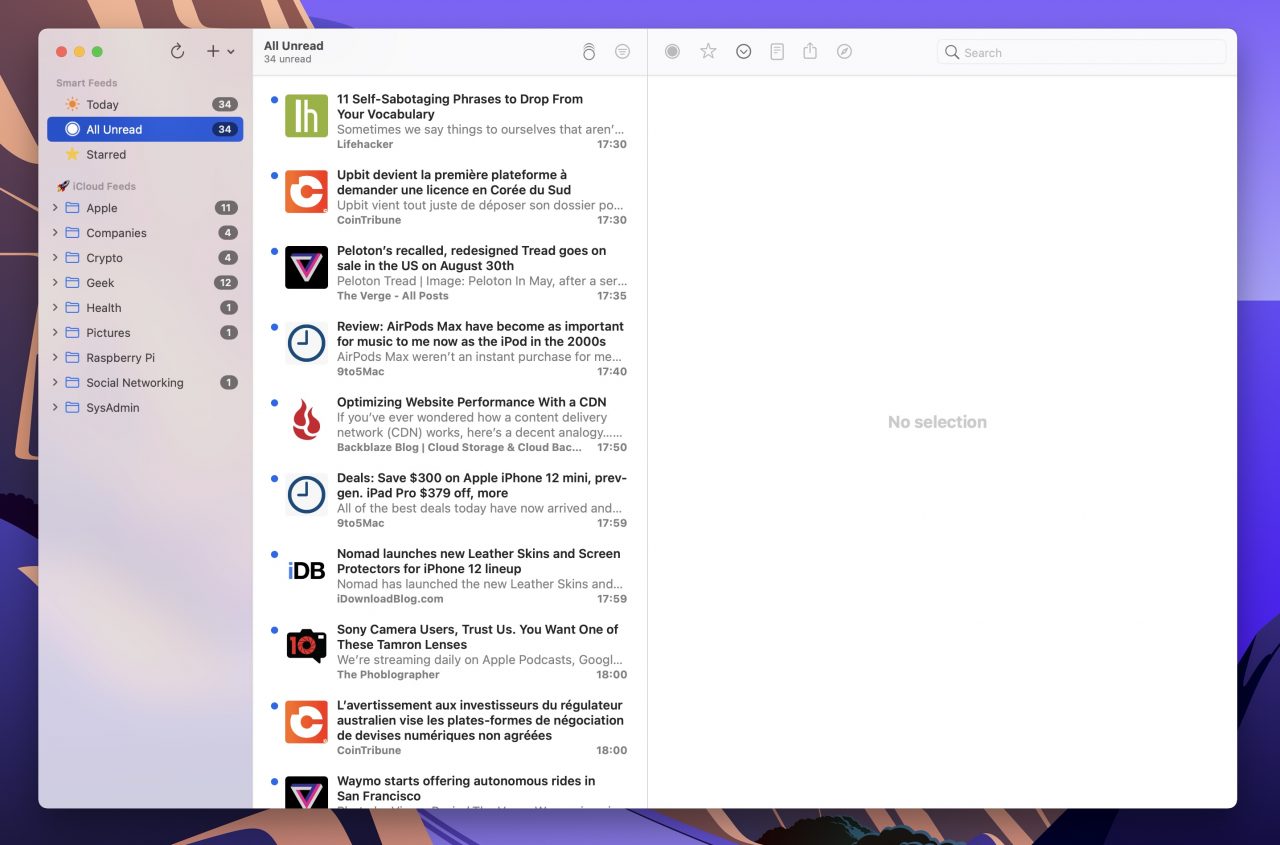
Task: Click CoinTribune icon on L'avertissement article
Action: (x=306, y=722)
